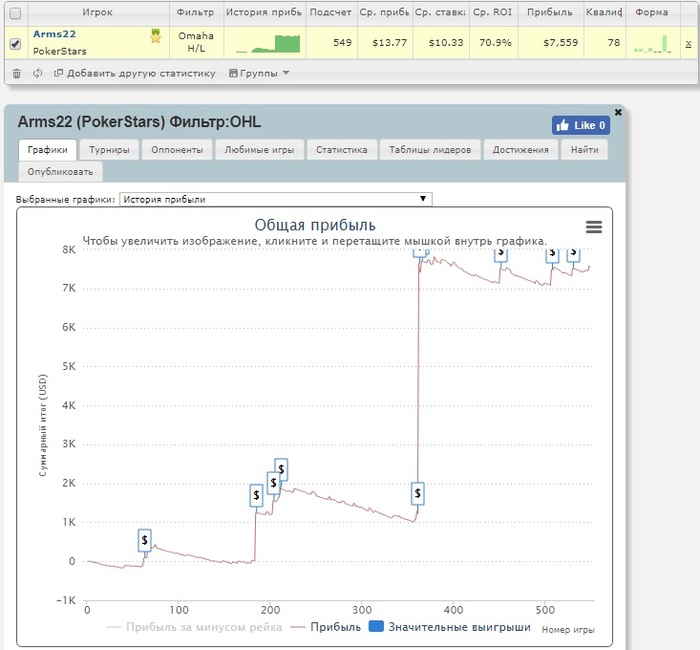700x650 pixels.
Task: Click the PokerStars label under Arms22
Action: click(60, 51)
